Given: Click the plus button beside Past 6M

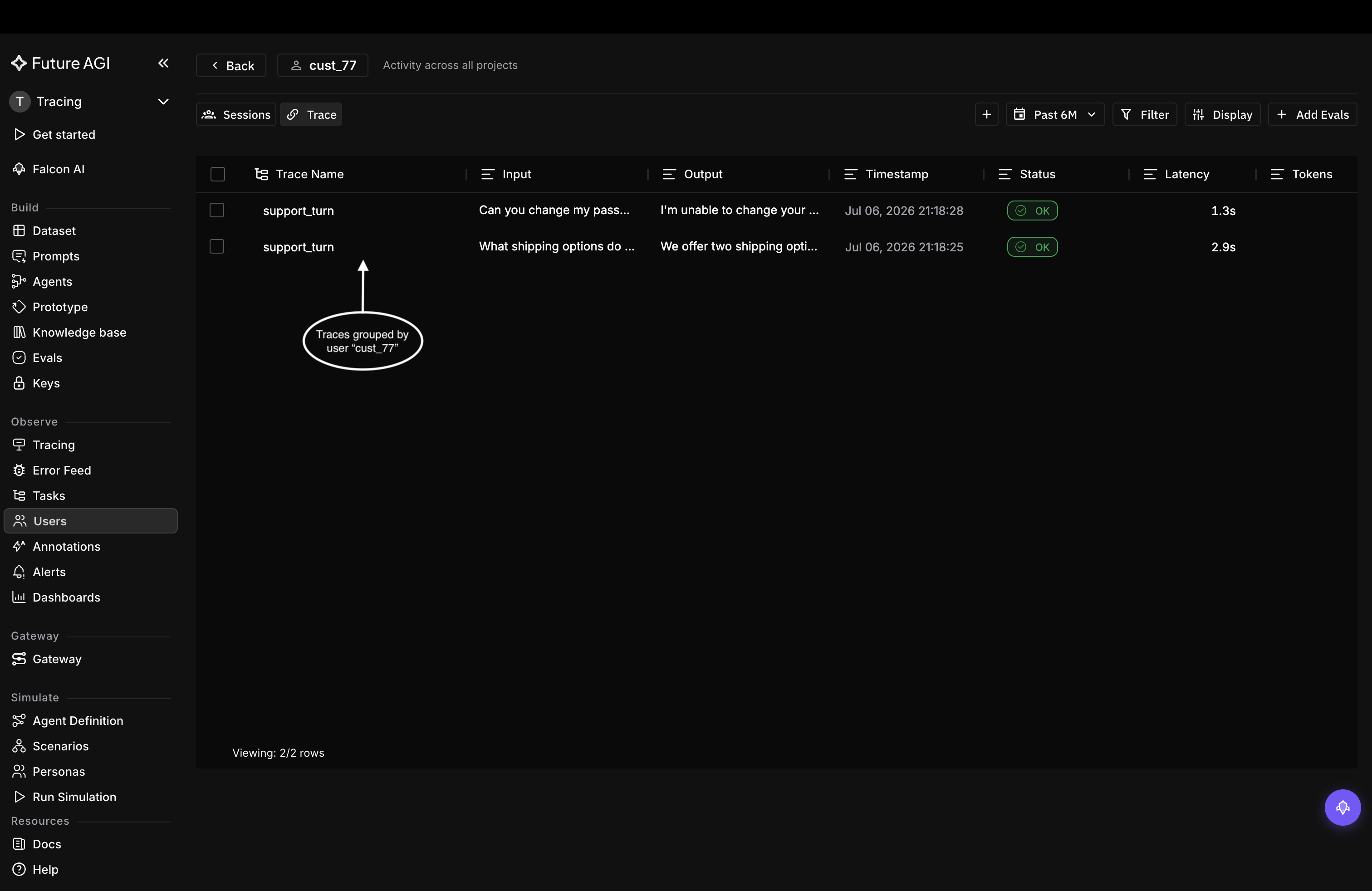Looking at the screenshot, I should coord(986,114).
